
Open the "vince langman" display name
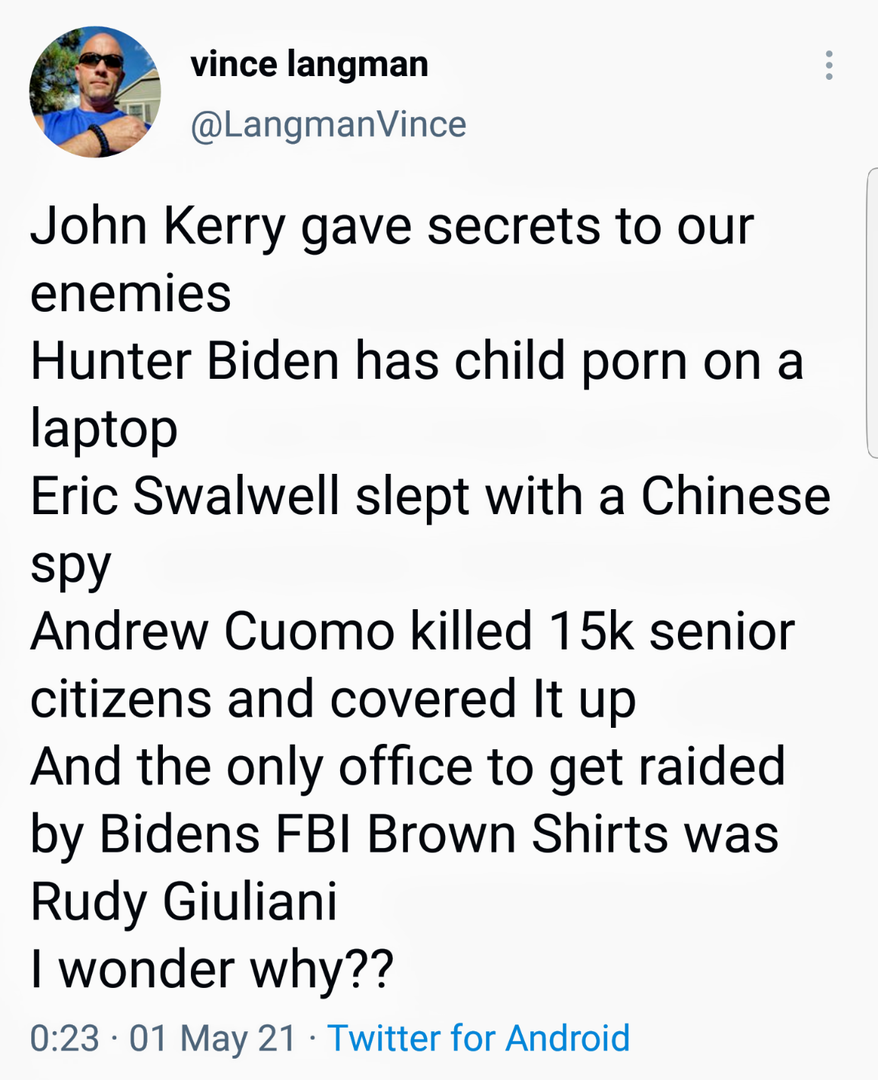[309, 65]
